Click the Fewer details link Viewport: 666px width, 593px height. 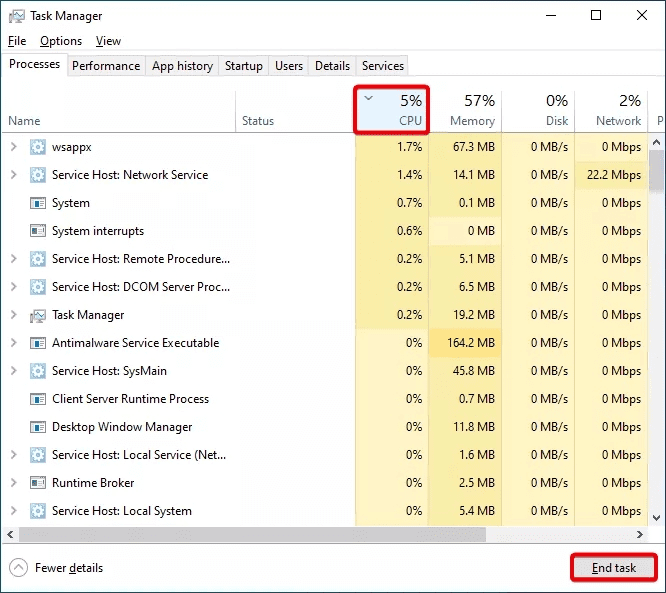pyautogui.click(x=69, y=568)
